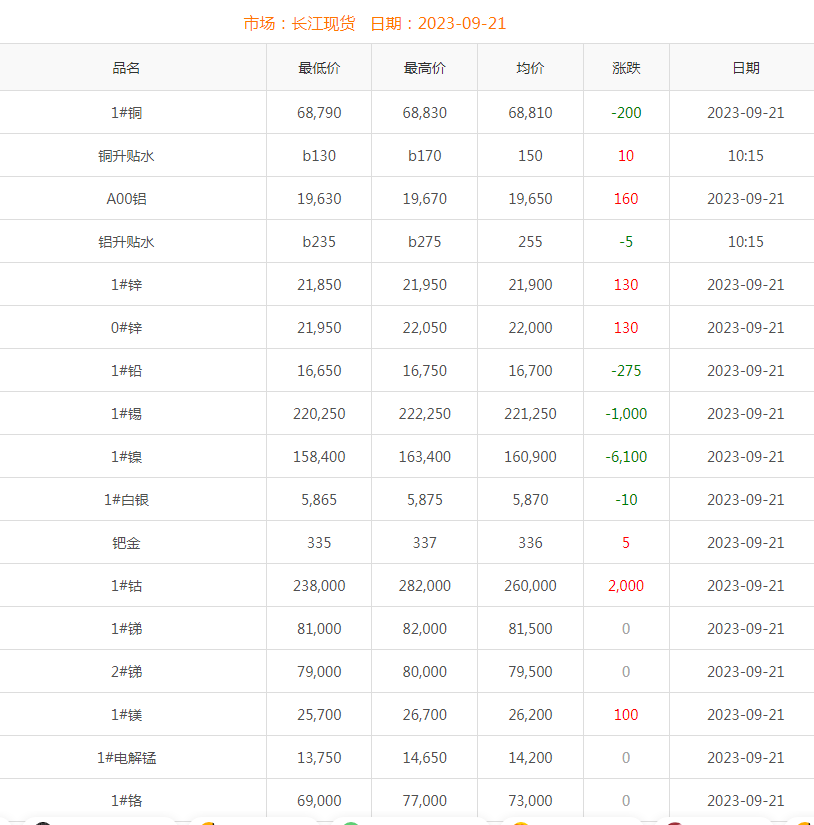The width and height of the screenshot is (814, 825).
Task: Open the A00铝 product entry
Action: click(126, 199)
